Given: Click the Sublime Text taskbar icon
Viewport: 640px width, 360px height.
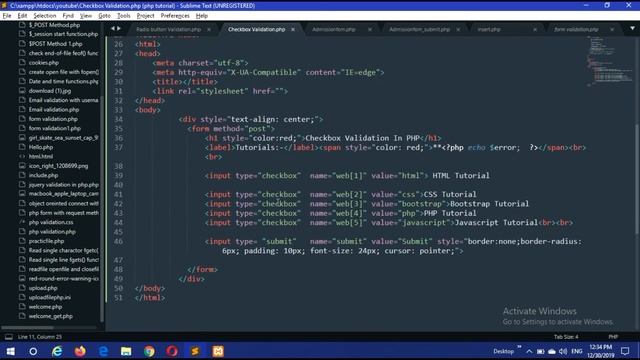Looking at the screenshot, I should click(x=195, y=351).
